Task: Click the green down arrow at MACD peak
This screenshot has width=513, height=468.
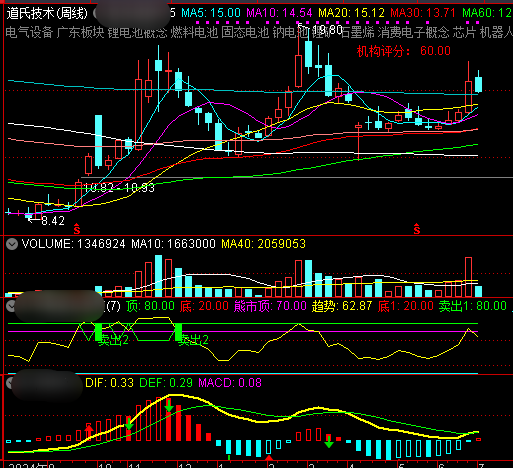Action: click(x=169, y=405)
